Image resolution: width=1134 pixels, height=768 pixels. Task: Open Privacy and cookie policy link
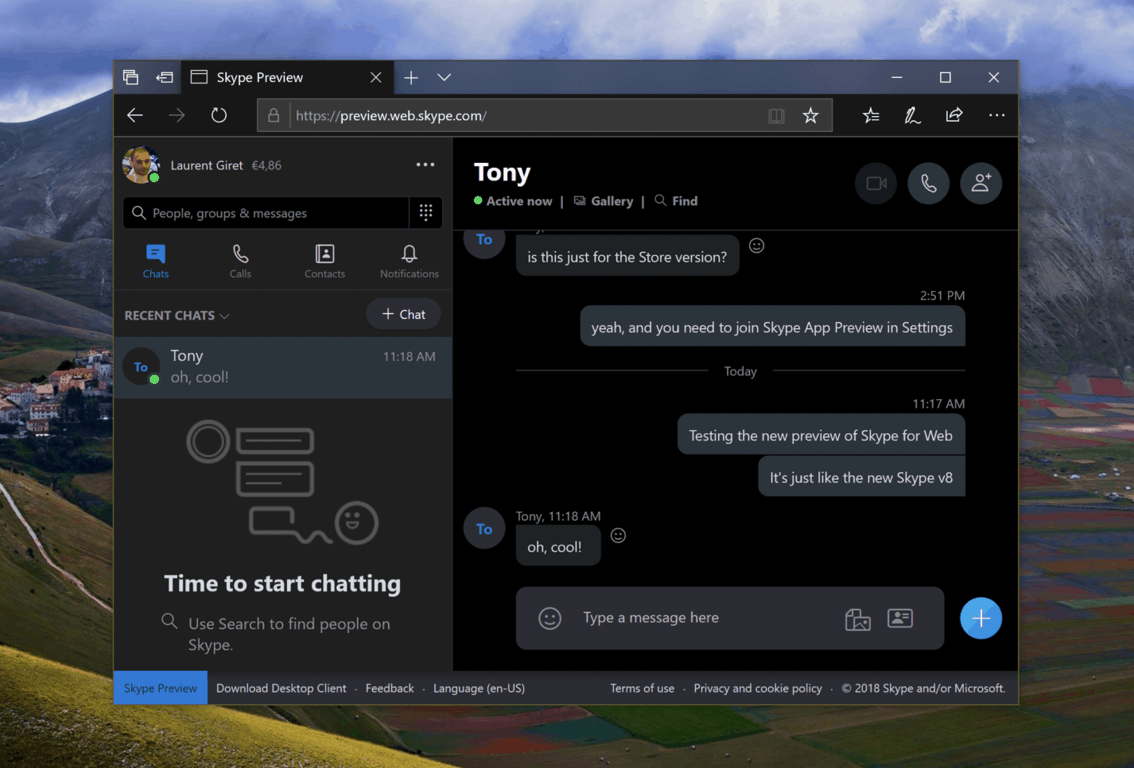pos(757,688)
